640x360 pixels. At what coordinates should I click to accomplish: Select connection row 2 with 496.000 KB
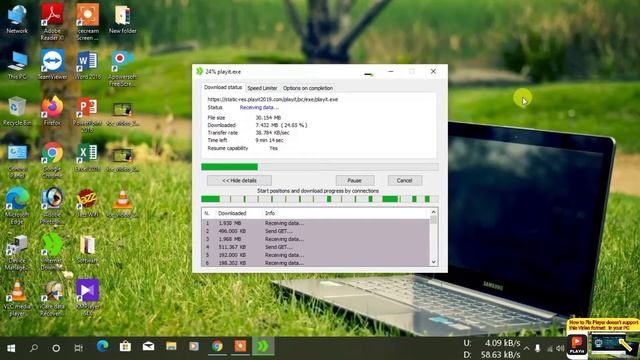click(316, 231)
